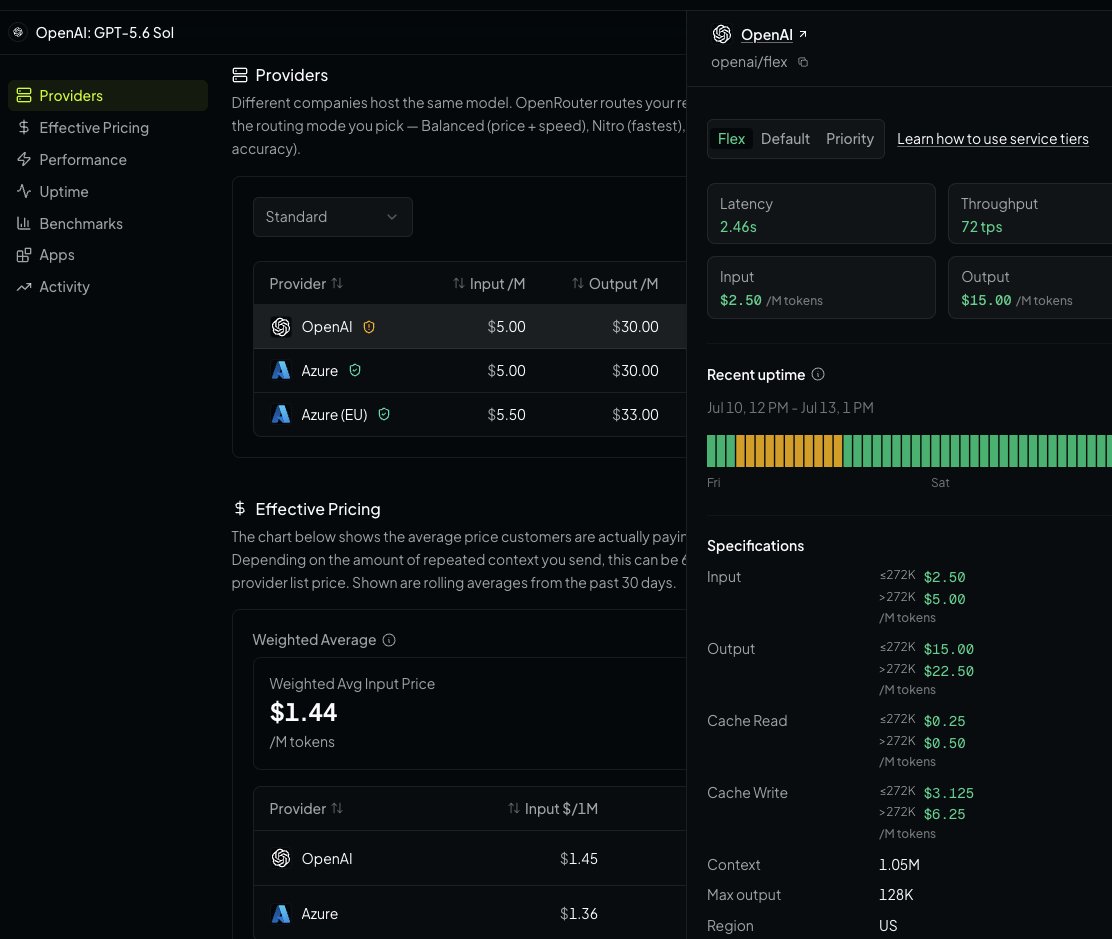Screen dimensions: 1112x939
Task: Click the Input $2.50 /M tokens card
Action: [821, 288]
